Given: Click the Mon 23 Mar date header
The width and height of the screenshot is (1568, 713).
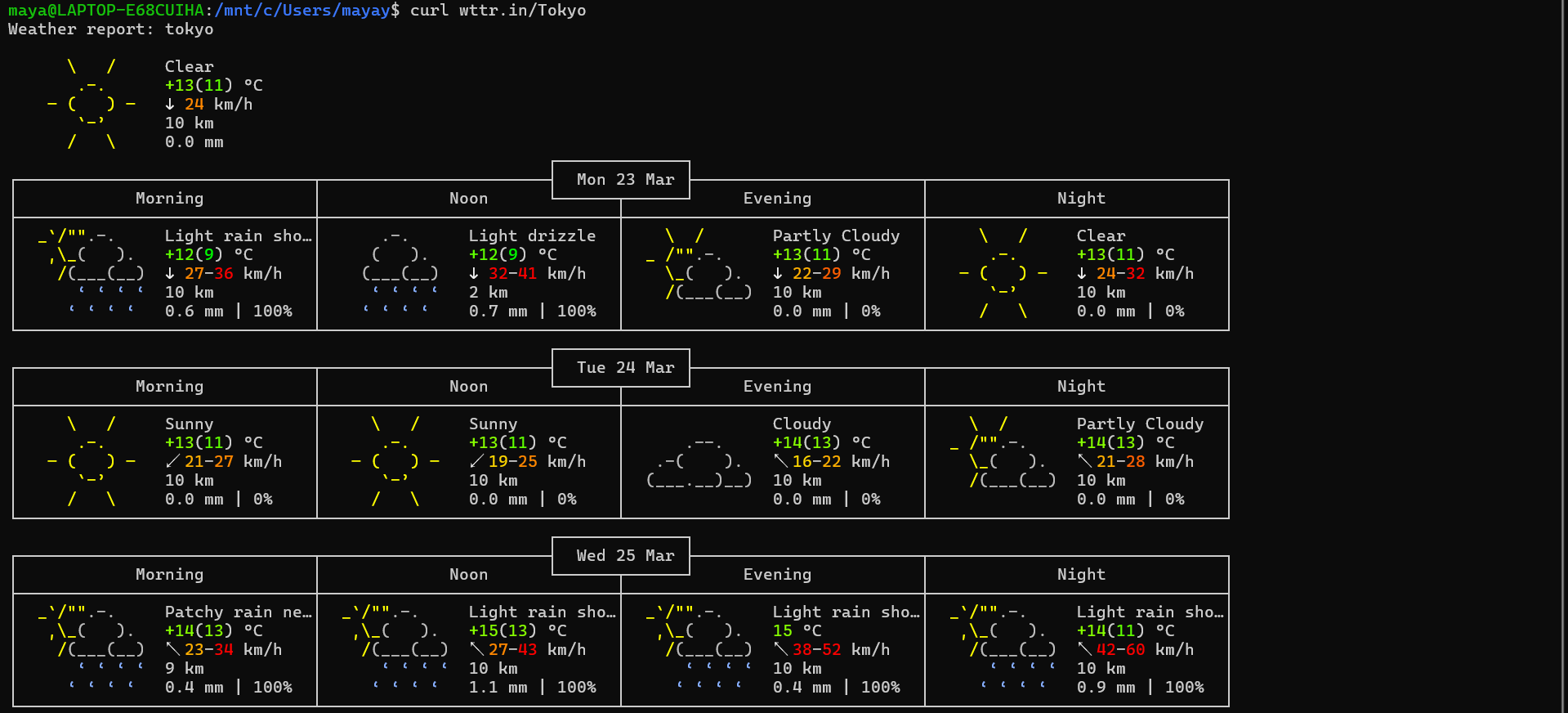Looking at the screenshot, I should tap(625, 180).
